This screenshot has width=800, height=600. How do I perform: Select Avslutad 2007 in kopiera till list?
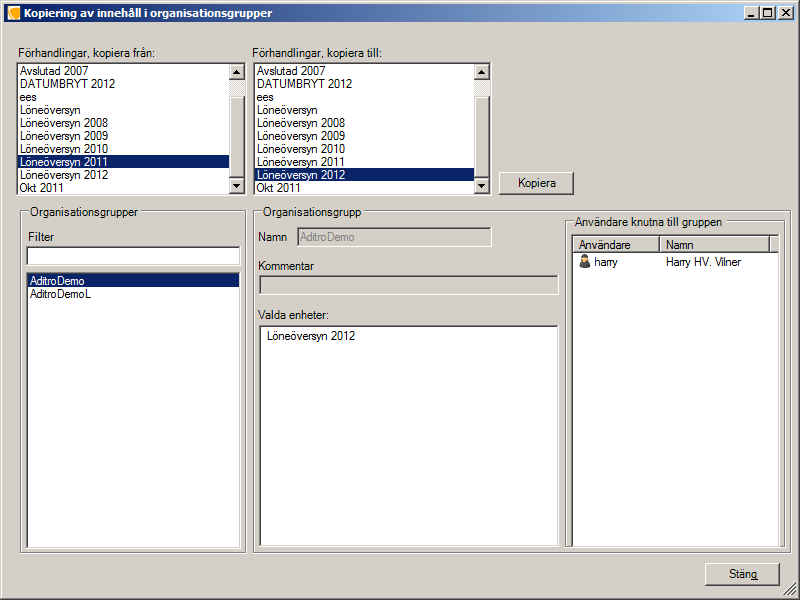pyautogui.click(x=364, y=71)
